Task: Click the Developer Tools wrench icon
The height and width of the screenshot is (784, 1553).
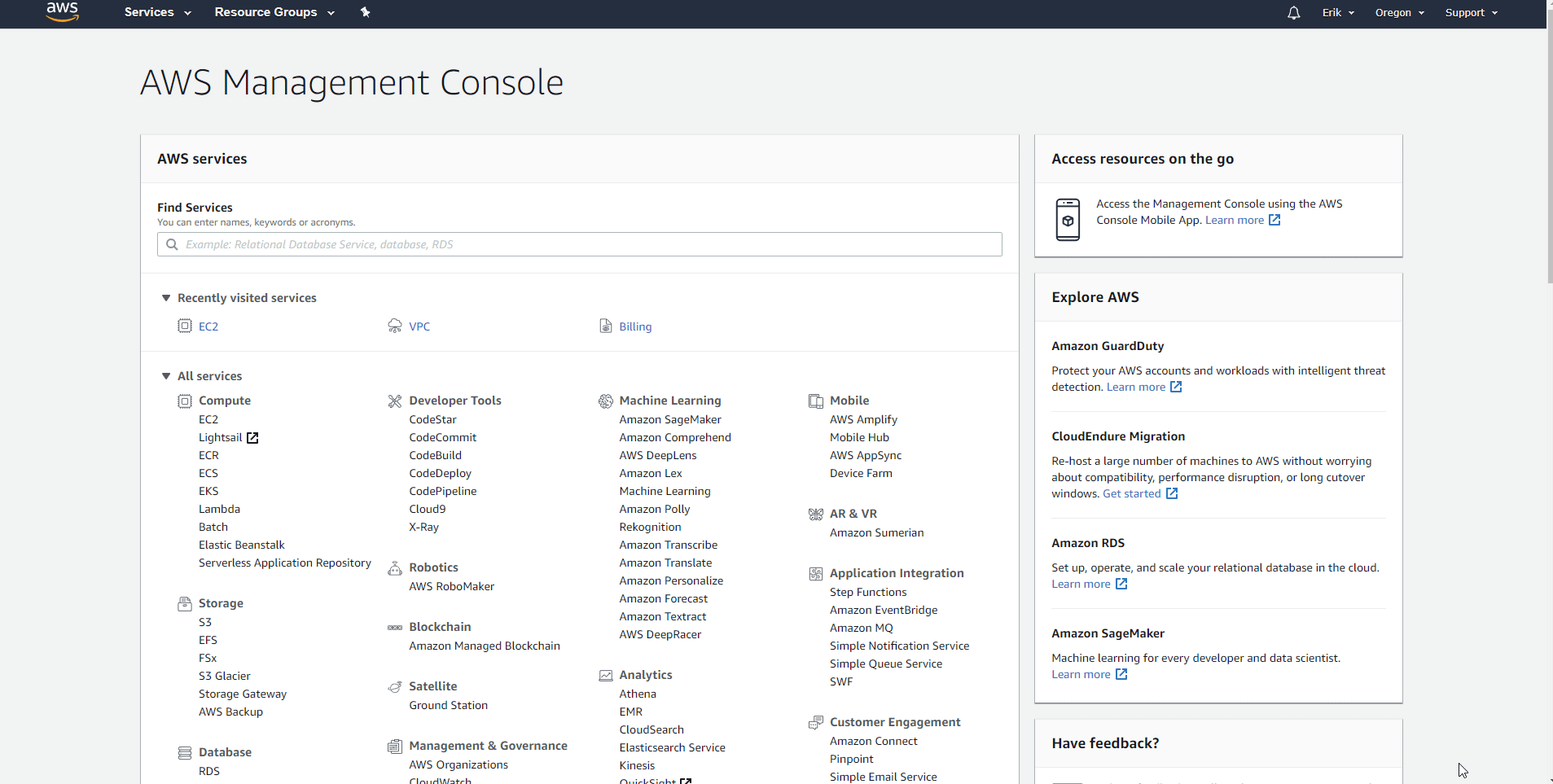Action: 395,401
